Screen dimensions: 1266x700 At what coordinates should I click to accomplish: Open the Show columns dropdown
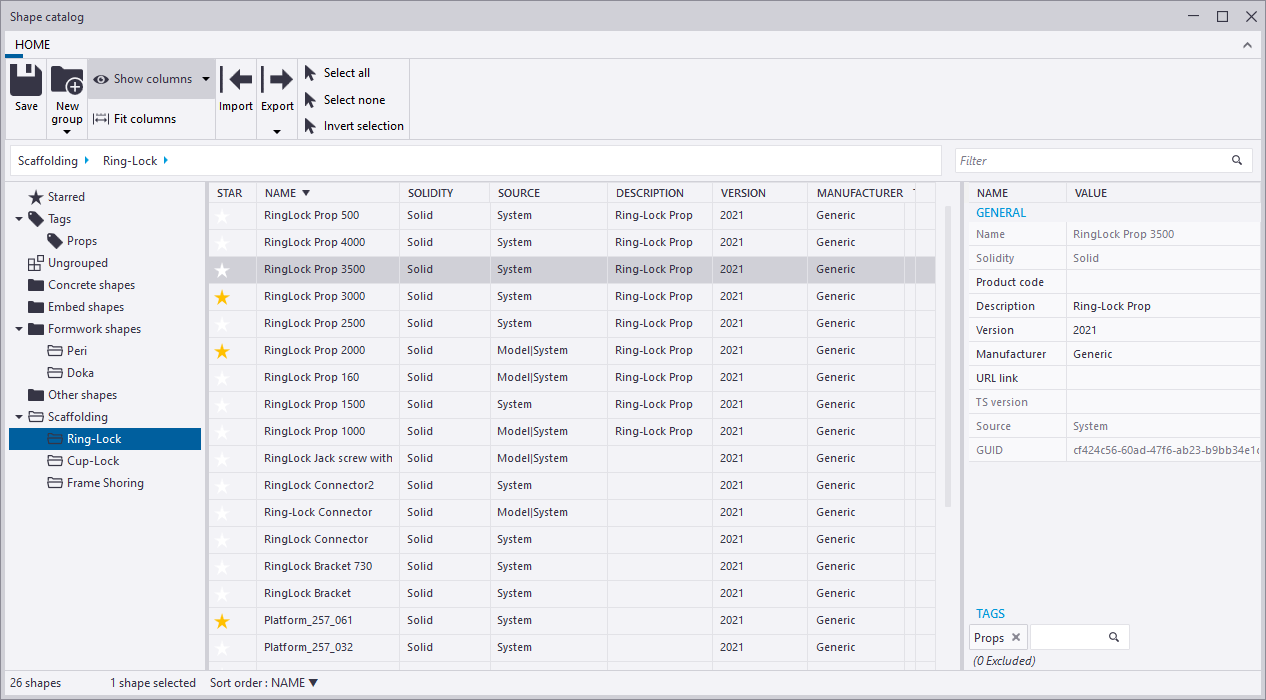(x=206, y=79)
